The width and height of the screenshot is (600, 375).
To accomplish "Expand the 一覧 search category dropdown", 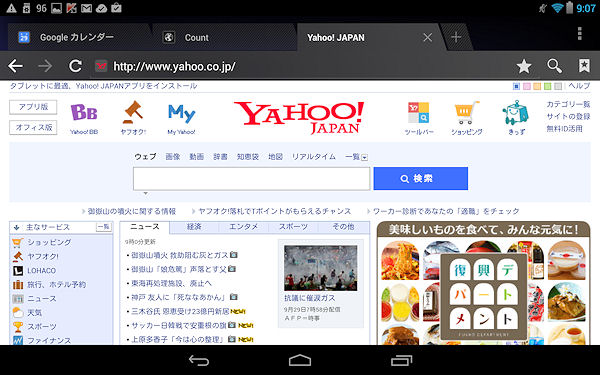I will [x=356, y=157].
